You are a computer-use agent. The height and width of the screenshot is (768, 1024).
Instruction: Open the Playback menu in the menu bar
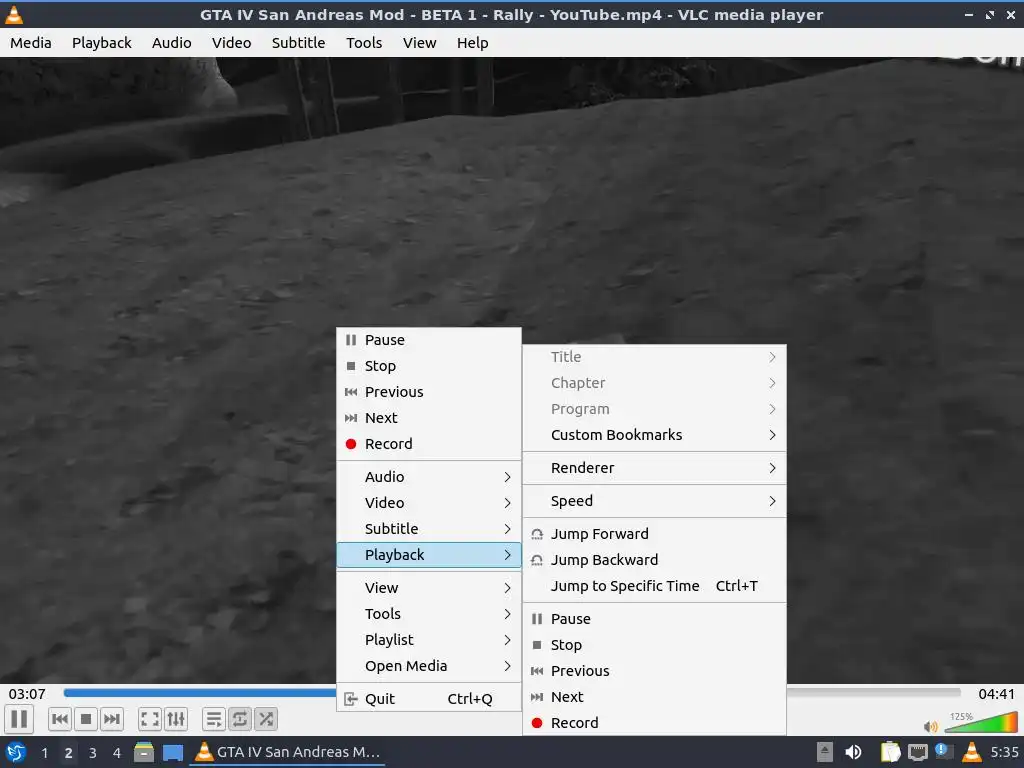coord(101,42)
